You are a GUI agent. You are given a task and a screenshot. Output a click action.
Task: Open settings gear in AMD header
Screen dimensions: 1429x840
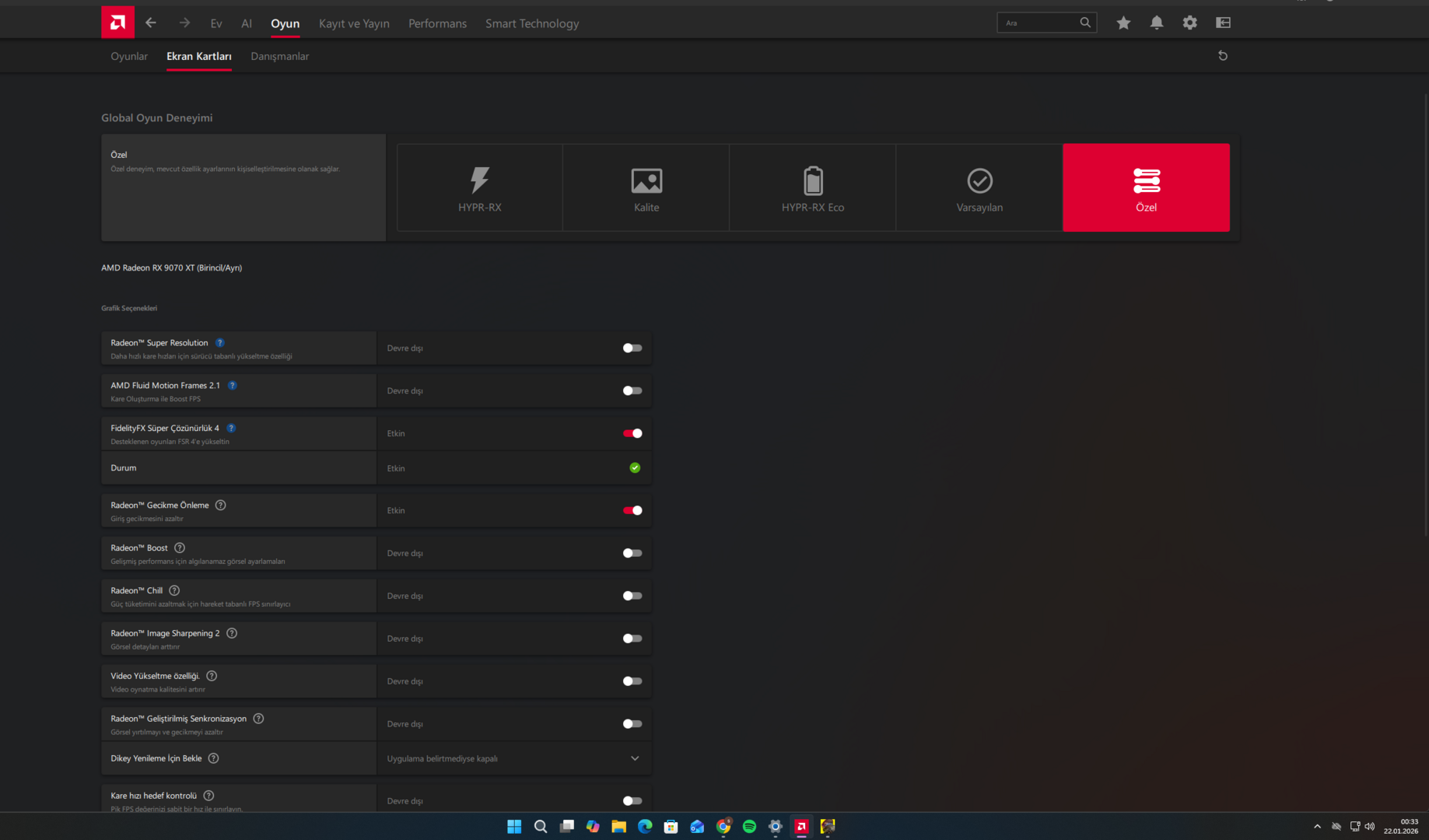click(1190, 23)
